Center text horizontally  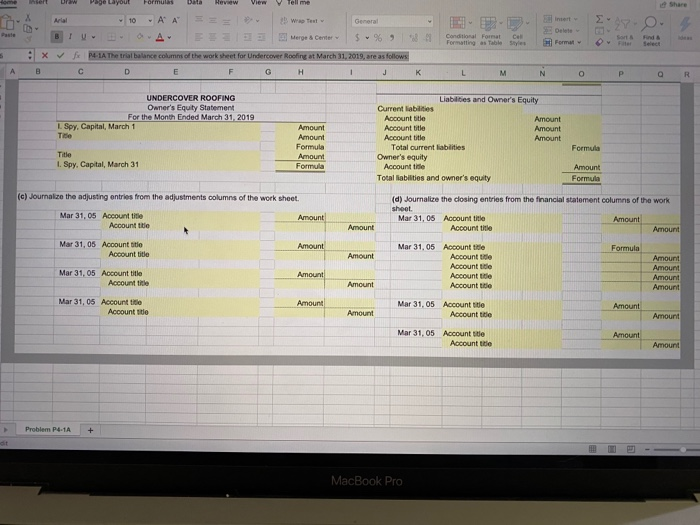[213, 37]
